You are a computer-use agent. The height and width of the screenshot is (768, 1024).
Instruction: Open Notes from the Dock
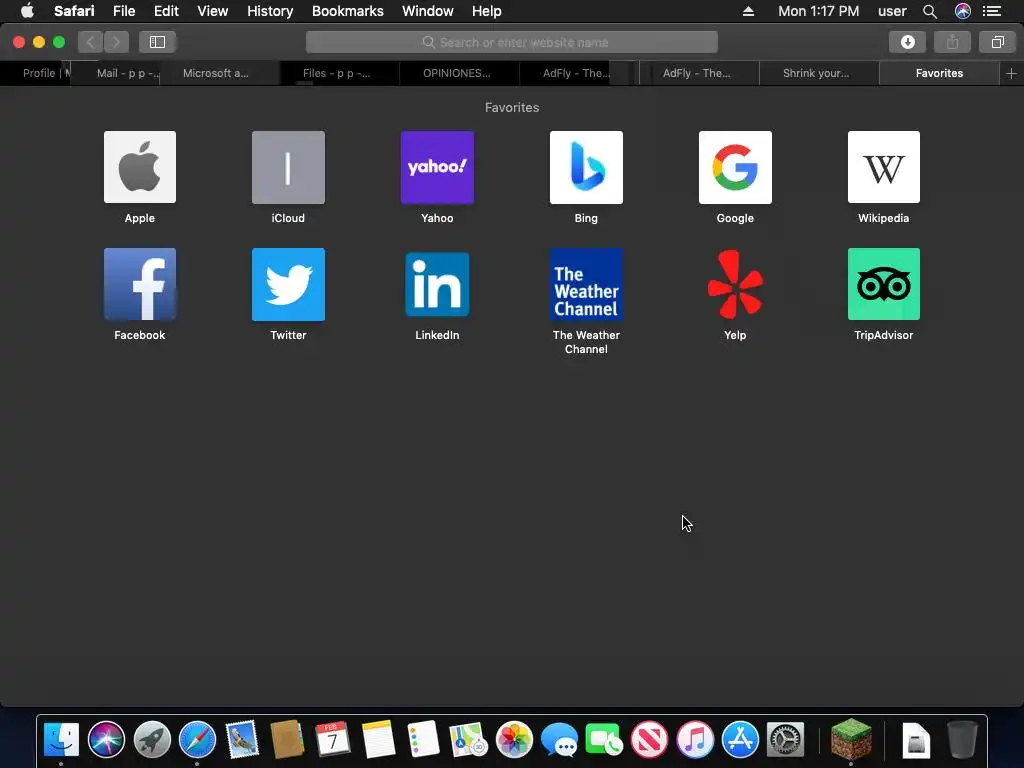pyautogui.click(x=378, y=739)
